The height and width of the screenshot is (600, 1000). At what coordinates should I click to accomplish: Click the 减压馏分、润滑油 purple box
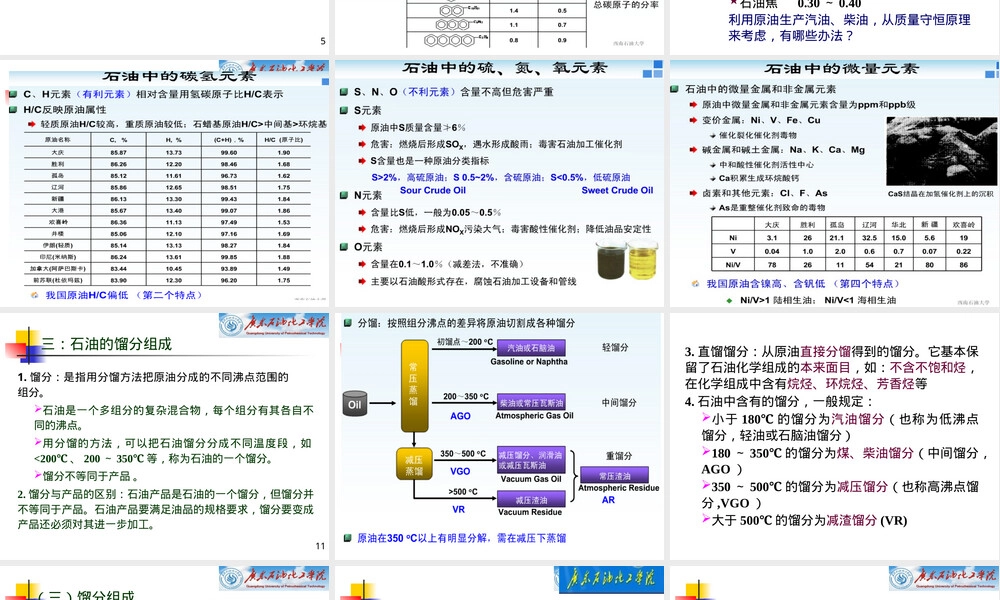pyautogui.click(x=531, y=460)
